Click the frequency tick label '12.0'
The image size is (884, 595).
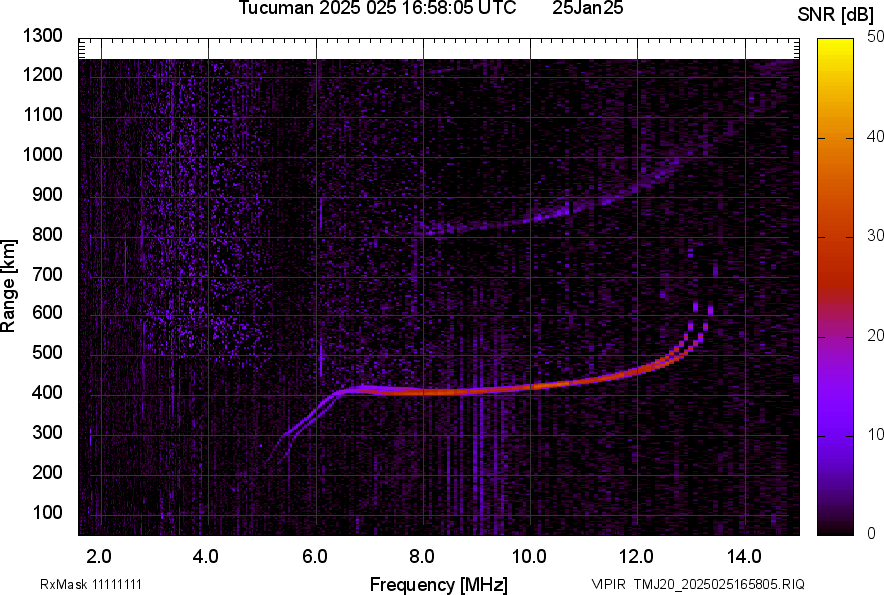pos(636,557)
